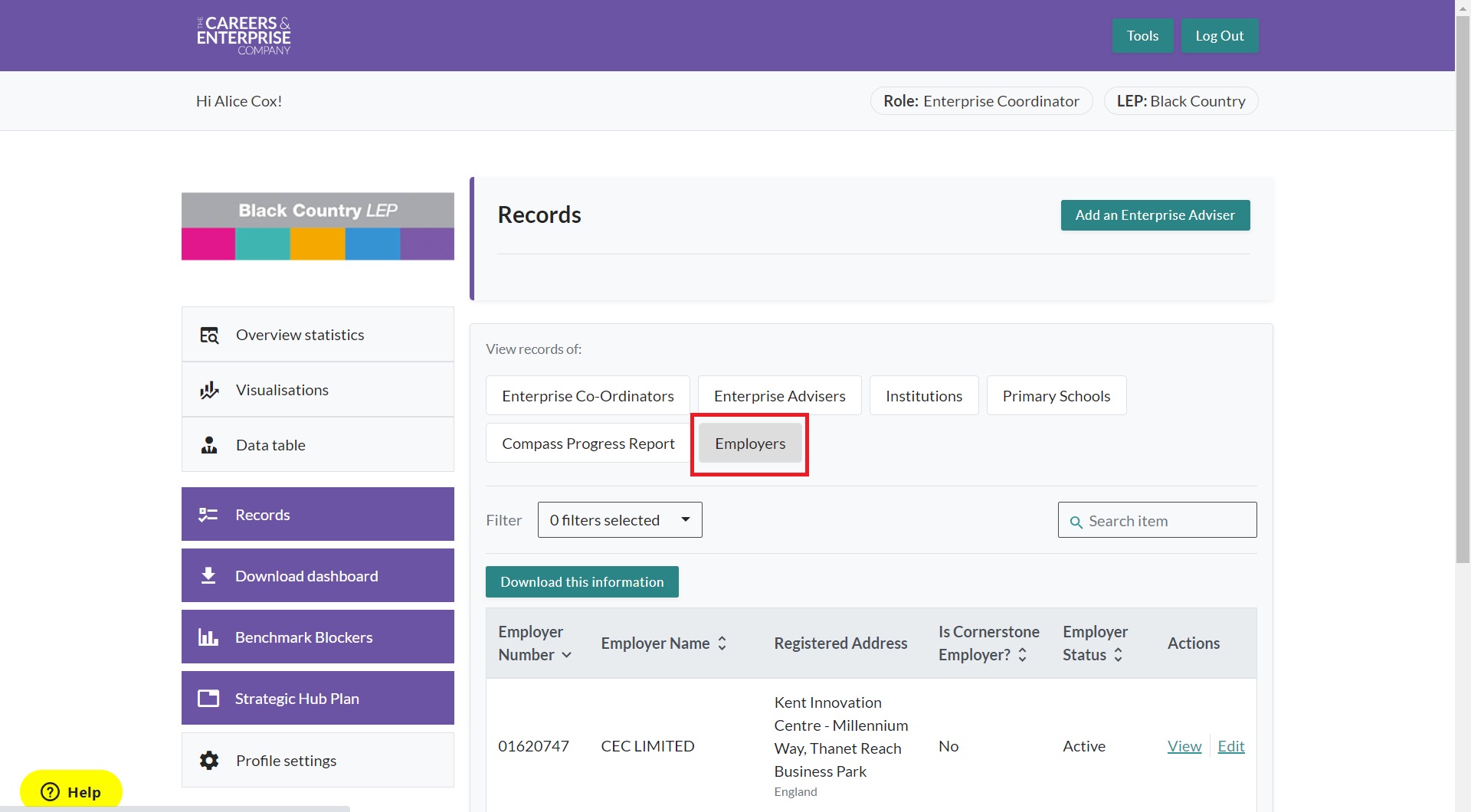This screenshot has width=1471, height=812.
Task: Click the Records page heading
Action: pyautogui.click(x=539, y=214)
